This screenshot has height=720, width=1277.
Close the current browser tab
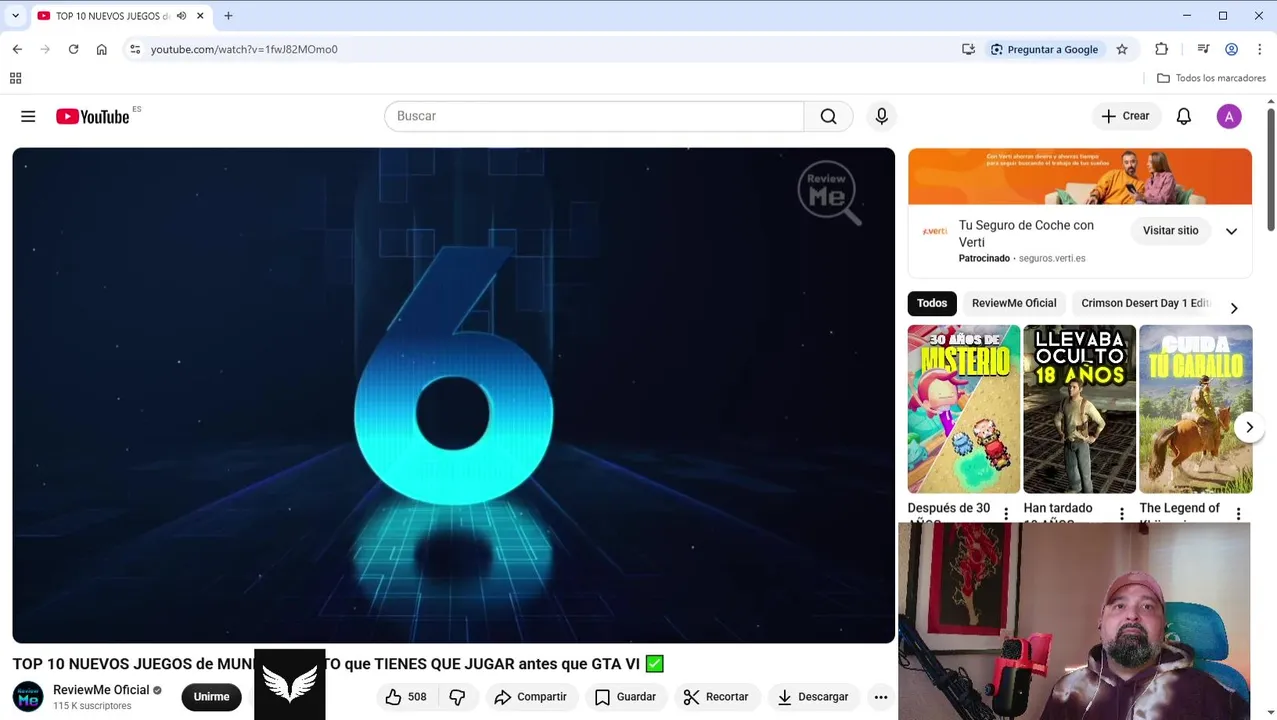pyautogui.click(x=200, y=16)
